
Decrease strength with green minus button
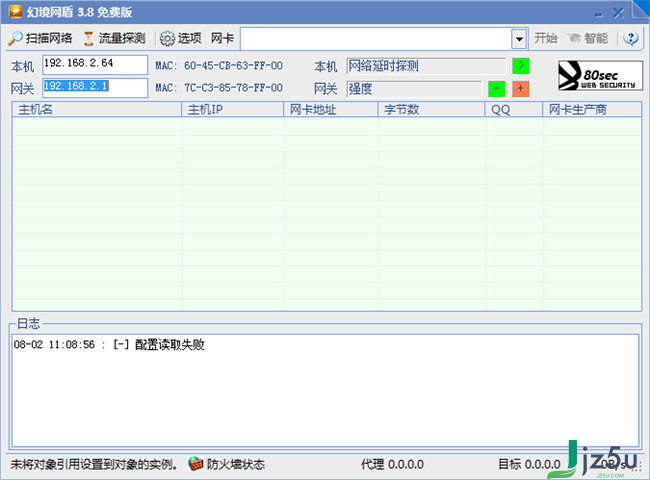click(x=497, y=89)
